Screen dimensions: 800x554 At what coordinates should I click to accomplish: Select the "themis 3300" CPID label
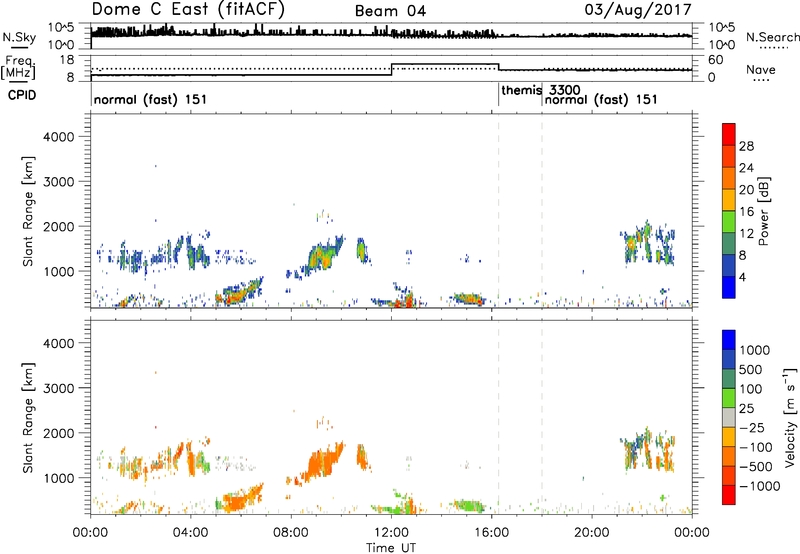(x=541, y=90)
